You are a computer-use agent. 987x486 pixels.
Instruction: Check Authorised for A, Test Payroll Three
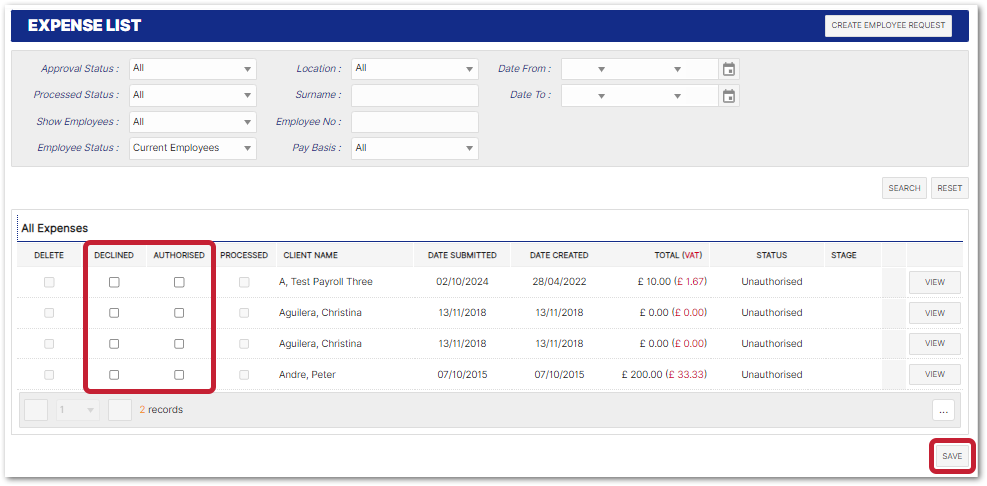179,282
